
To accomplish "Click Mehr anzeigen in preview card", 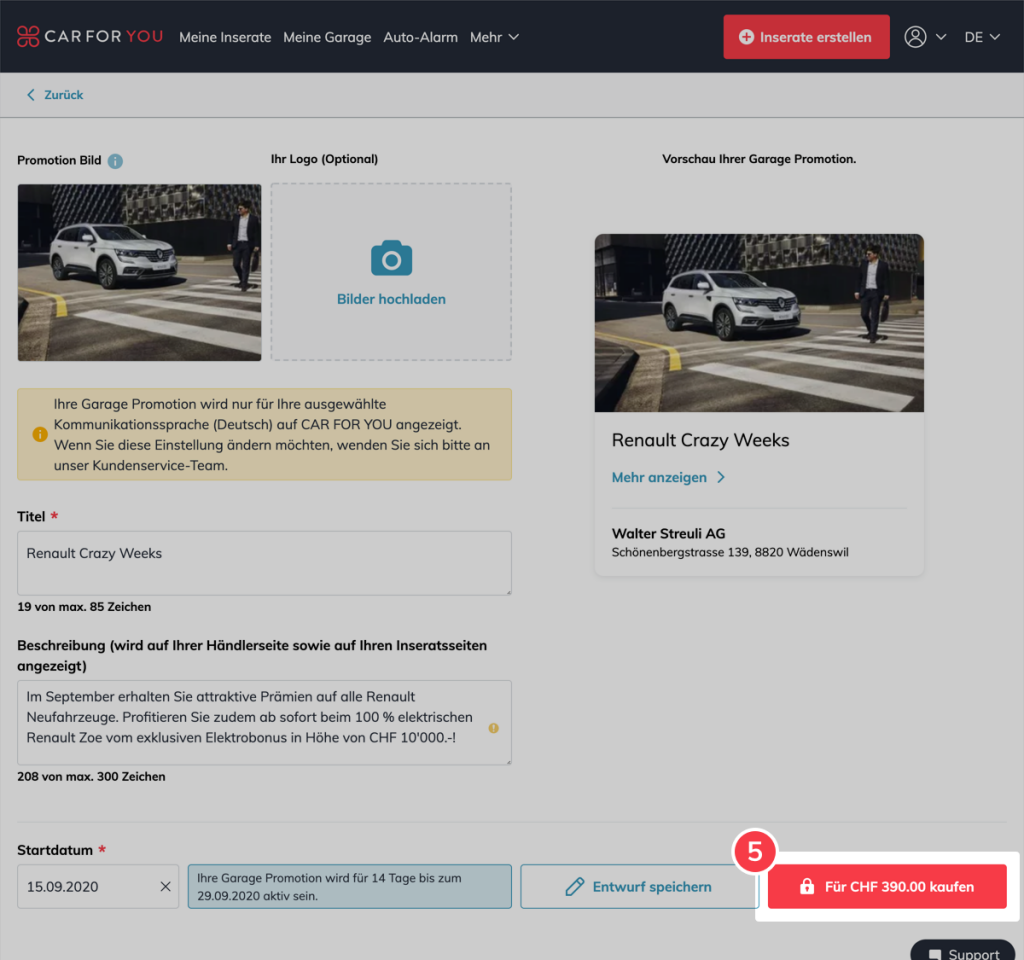I will (659, 477).
